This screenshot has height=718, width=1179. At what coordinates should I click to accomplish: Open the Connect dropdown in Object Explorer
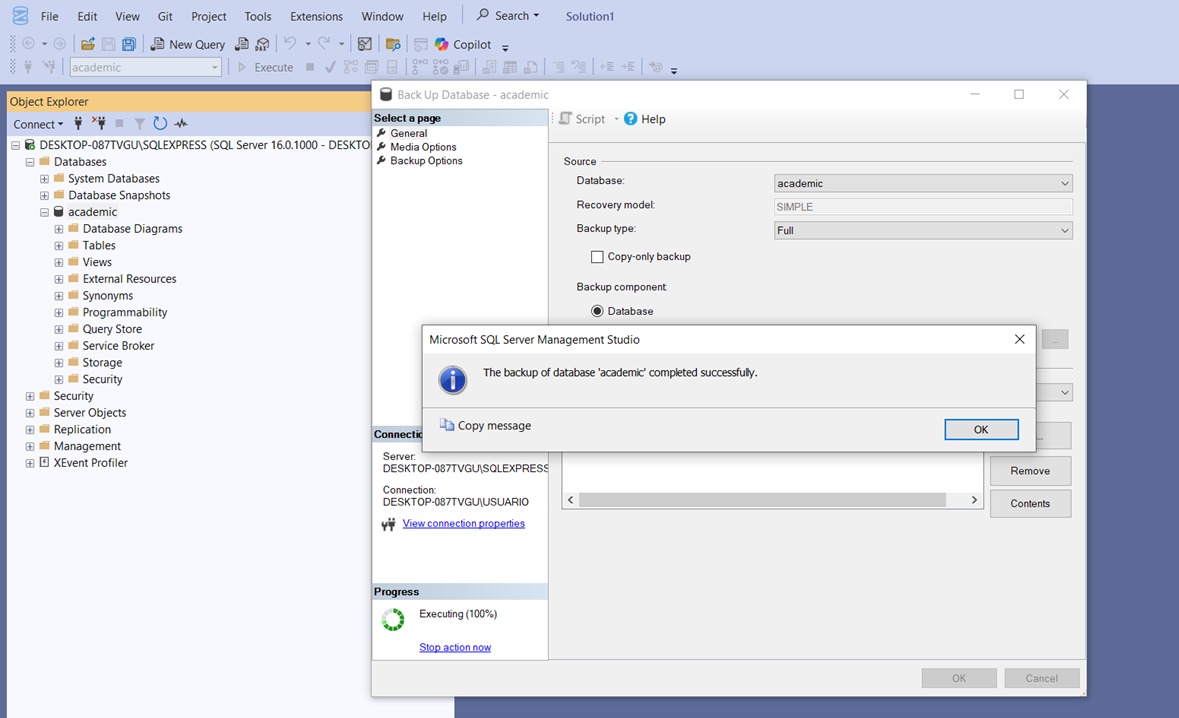tap(38, 124)
